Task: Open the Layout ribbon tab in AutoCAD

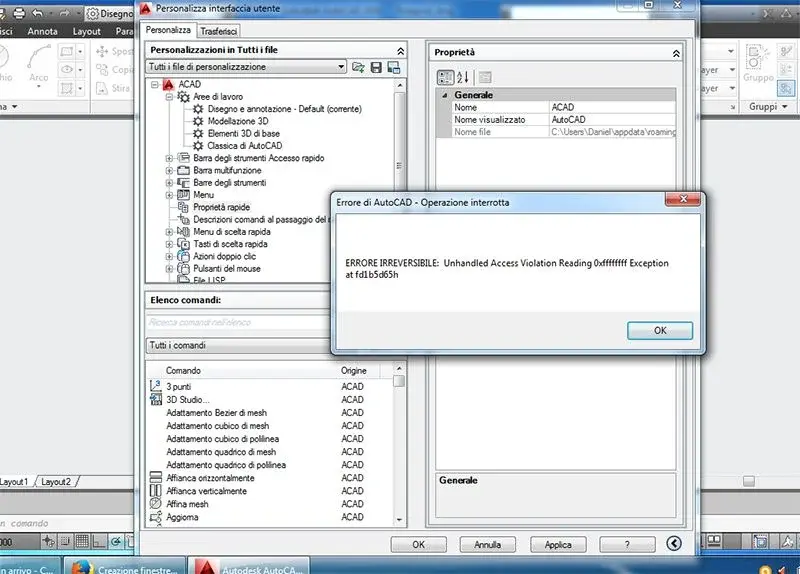Action: tap(86, 31)
